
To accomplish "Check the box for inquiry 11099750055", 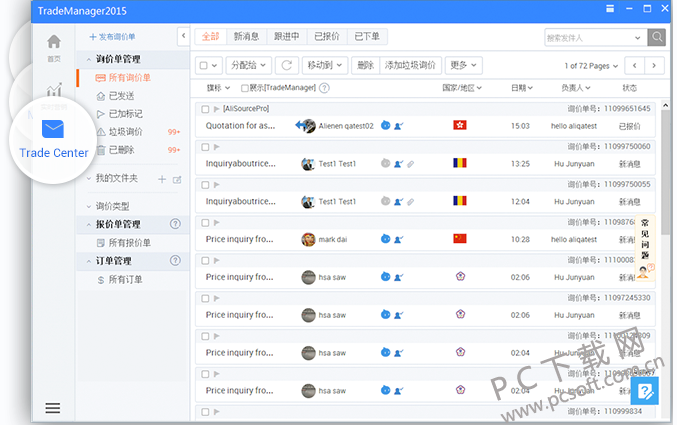I will point(205,185).
